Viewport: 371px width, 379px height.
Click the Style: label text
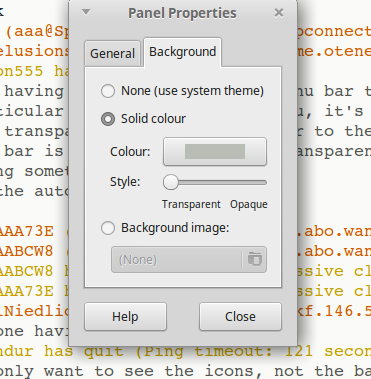coord(125,182)
